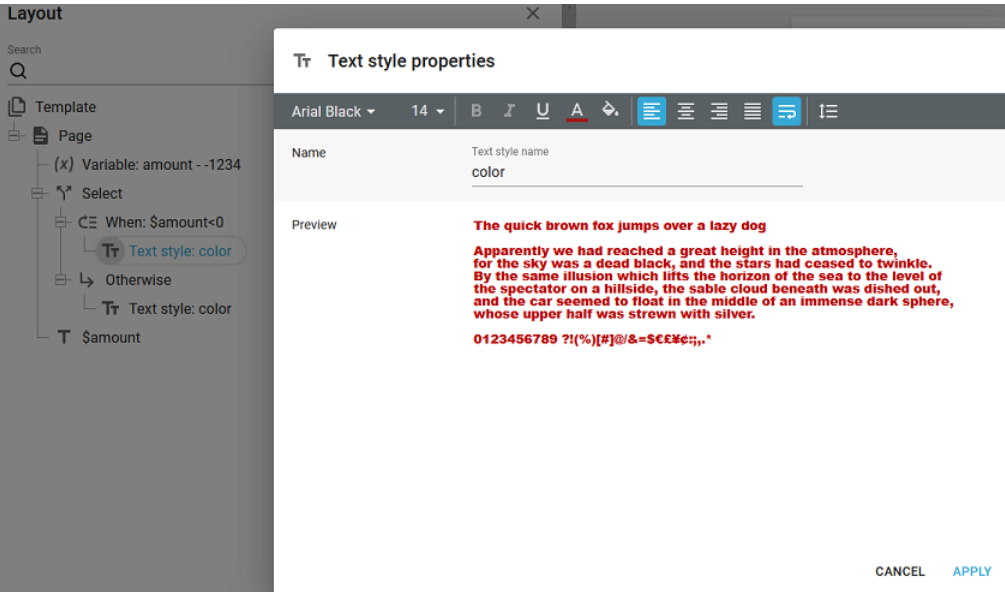Click the 0123456789 preview line
Image resolution: width=1005 pixels, height=592 pixels.
(x=592, y=339)
